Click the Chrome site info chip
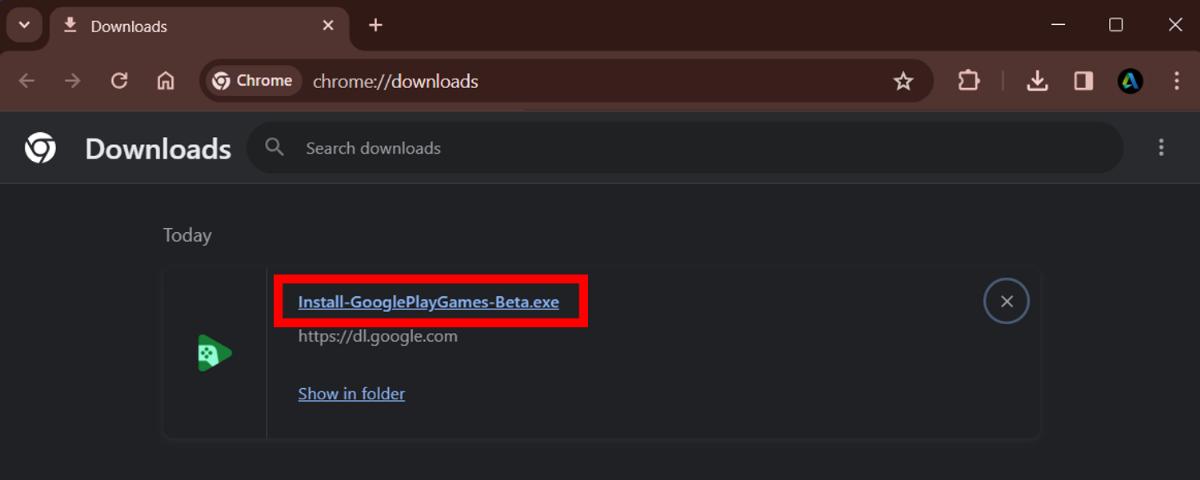Screen dimensions: 1200x480 pyautogui.click(x=252, y=81)
